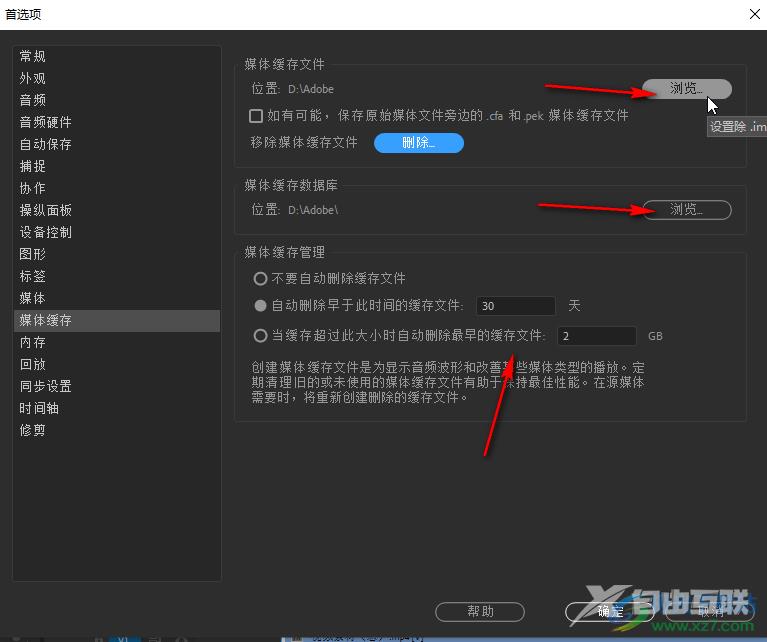Cancel the dialog with 取消 button
The width and height of the screenshot is (767, 642).
coord(710,612)
